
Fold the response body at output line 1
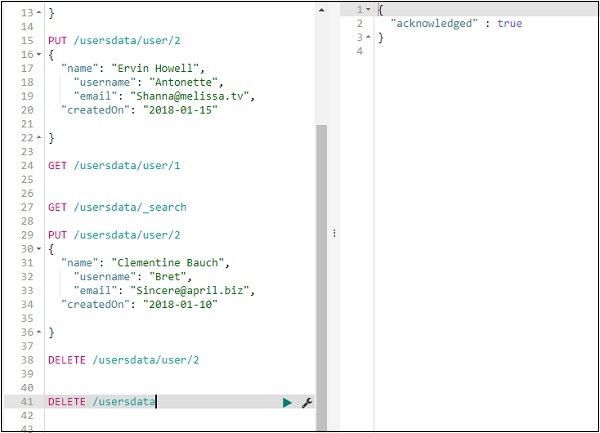(x=369, y=9)
